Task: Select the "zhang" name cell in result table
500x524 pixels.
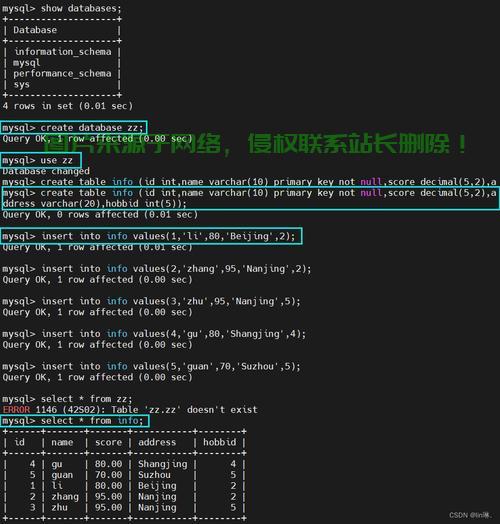Action: (x=65, y=497)
